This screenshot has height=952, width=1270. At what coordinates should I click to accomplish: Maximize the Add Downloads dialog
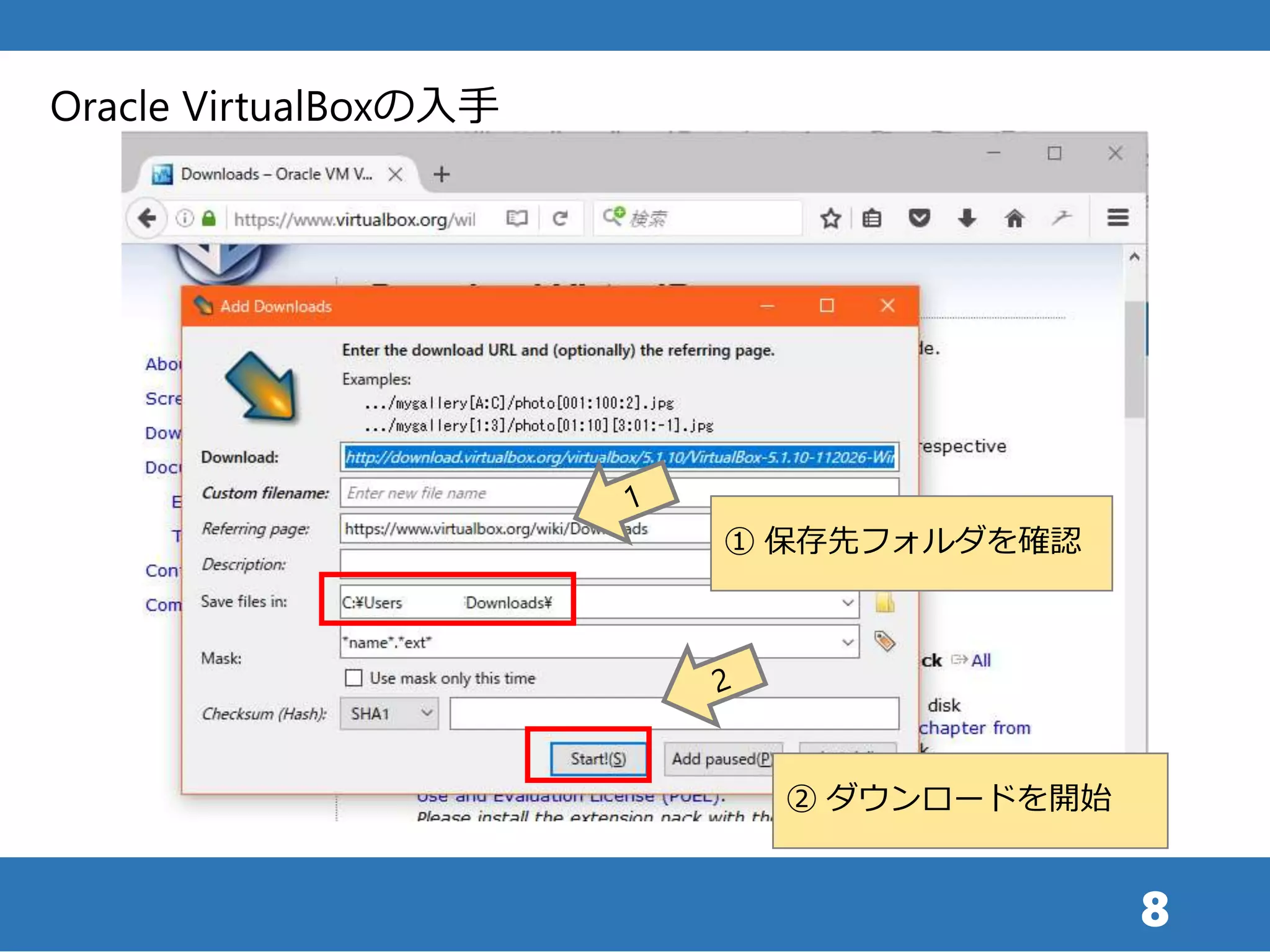pos(827,306)
